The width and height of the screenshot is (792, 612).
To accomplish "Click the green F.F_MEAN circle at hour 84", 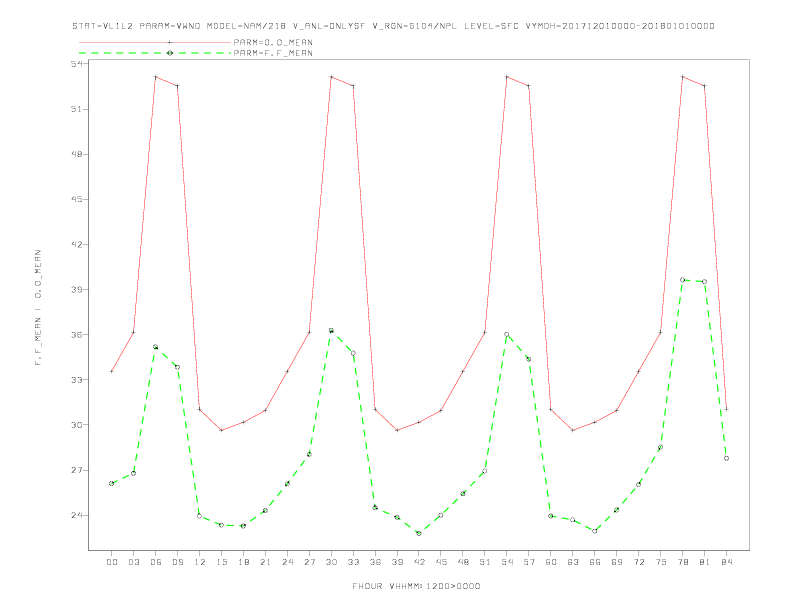I will [726, 458].
